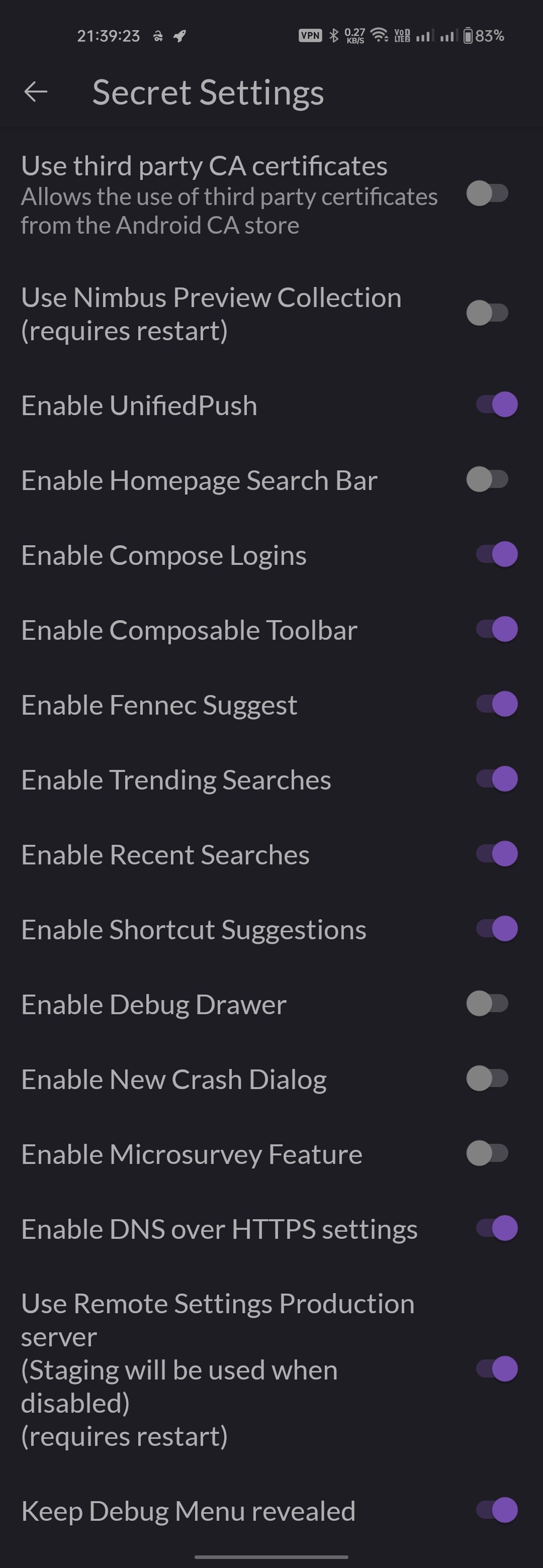The width and height of the screenshot is (543, 1568).
Task: Enable third party CA certificates toggle
Action: (488, 194)
